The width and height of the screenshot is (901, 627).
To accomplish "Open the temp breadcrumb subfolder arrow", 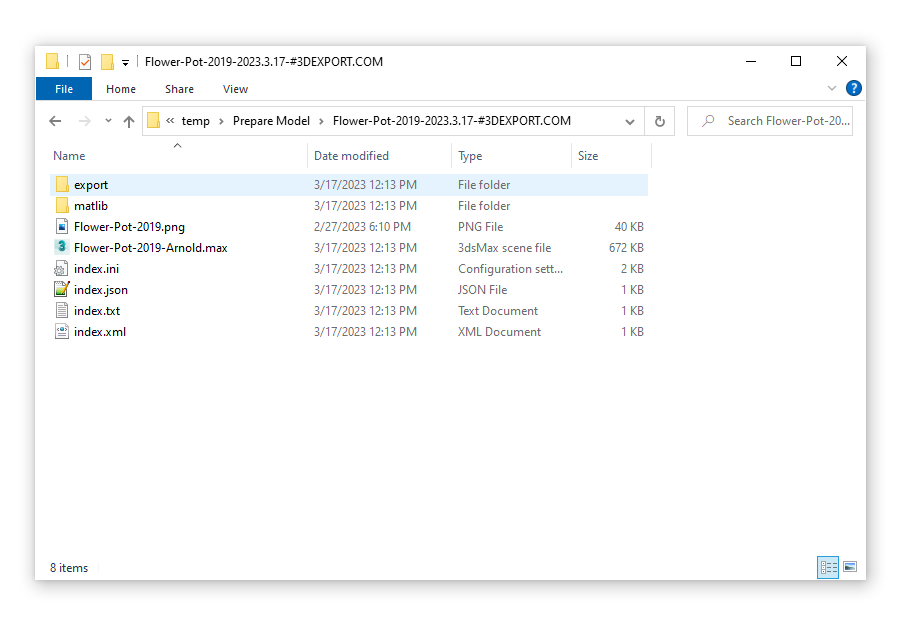I will click(221, 121).
